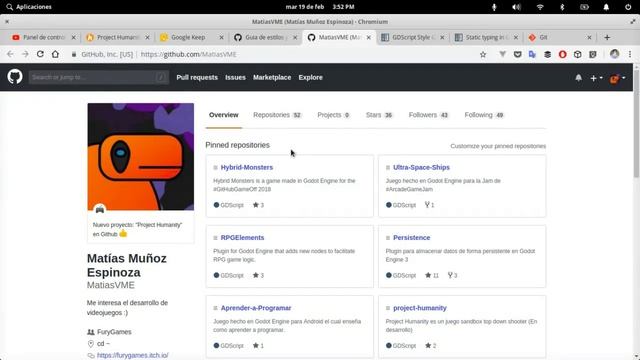
Task: Focus the GitHub search field
Action: point(99,77)
